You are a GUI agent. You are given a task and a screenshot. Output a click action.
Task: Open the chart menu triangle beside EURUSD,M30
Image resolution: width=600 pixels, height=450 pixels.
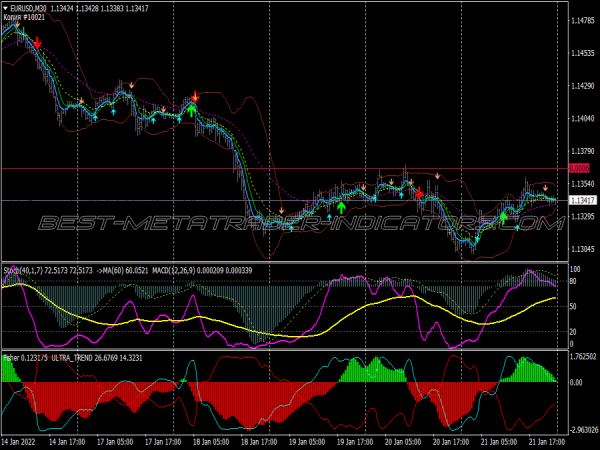click(x=5, y=8)
